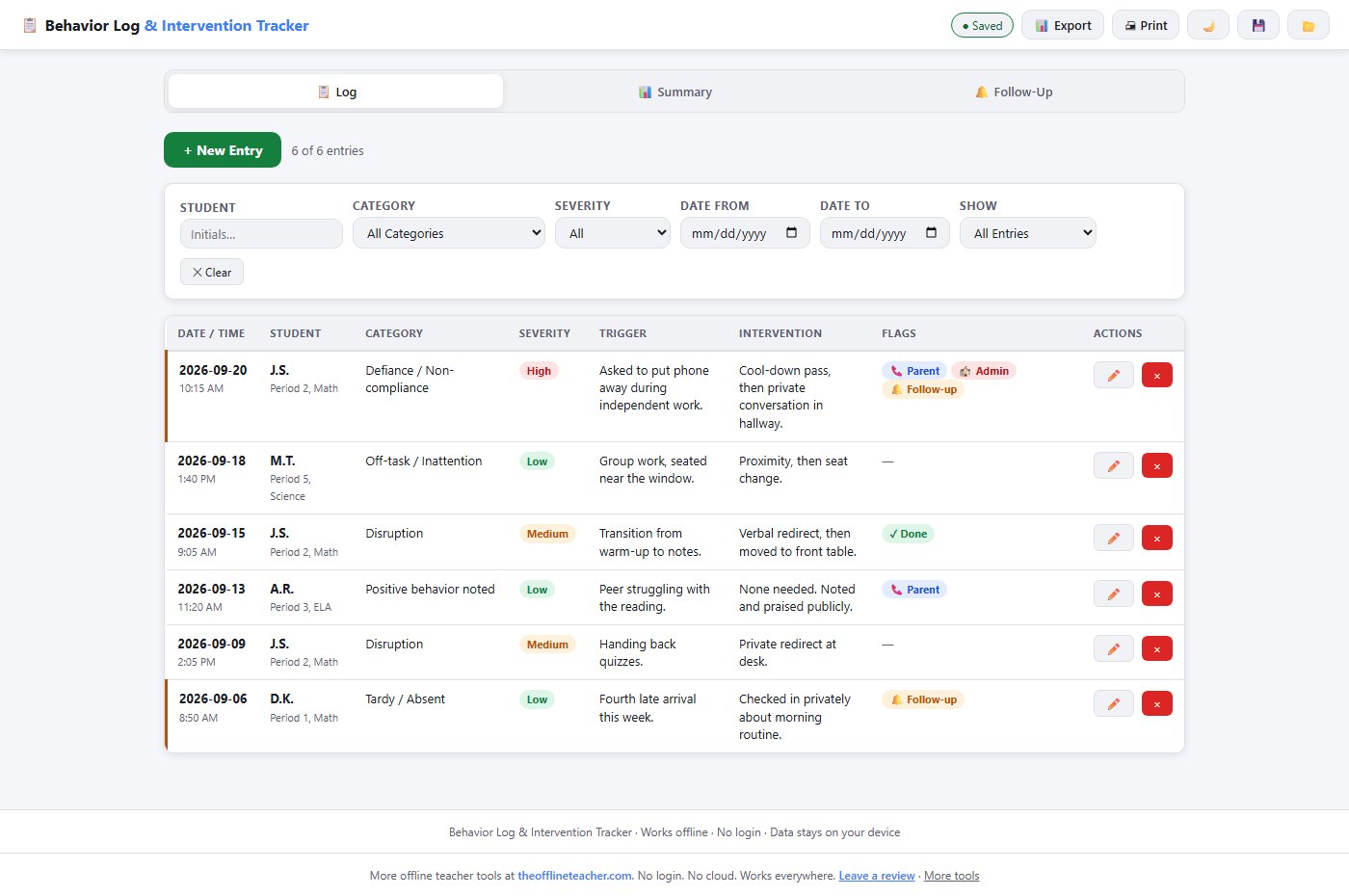
Task: Edit the D.K. Tardy entry
Action: (1114, 703)
